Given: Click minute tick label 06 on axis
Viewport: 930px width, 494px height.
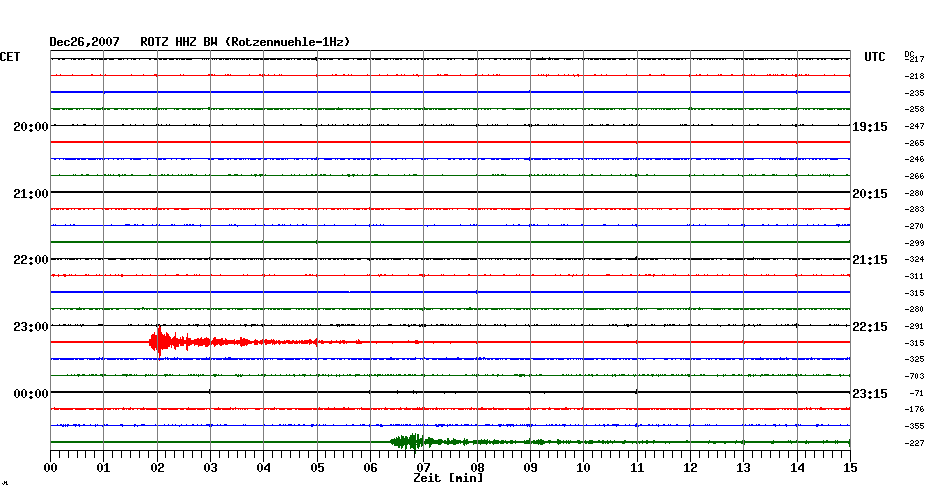Looking at the screenshot, I should coord(371,467).
